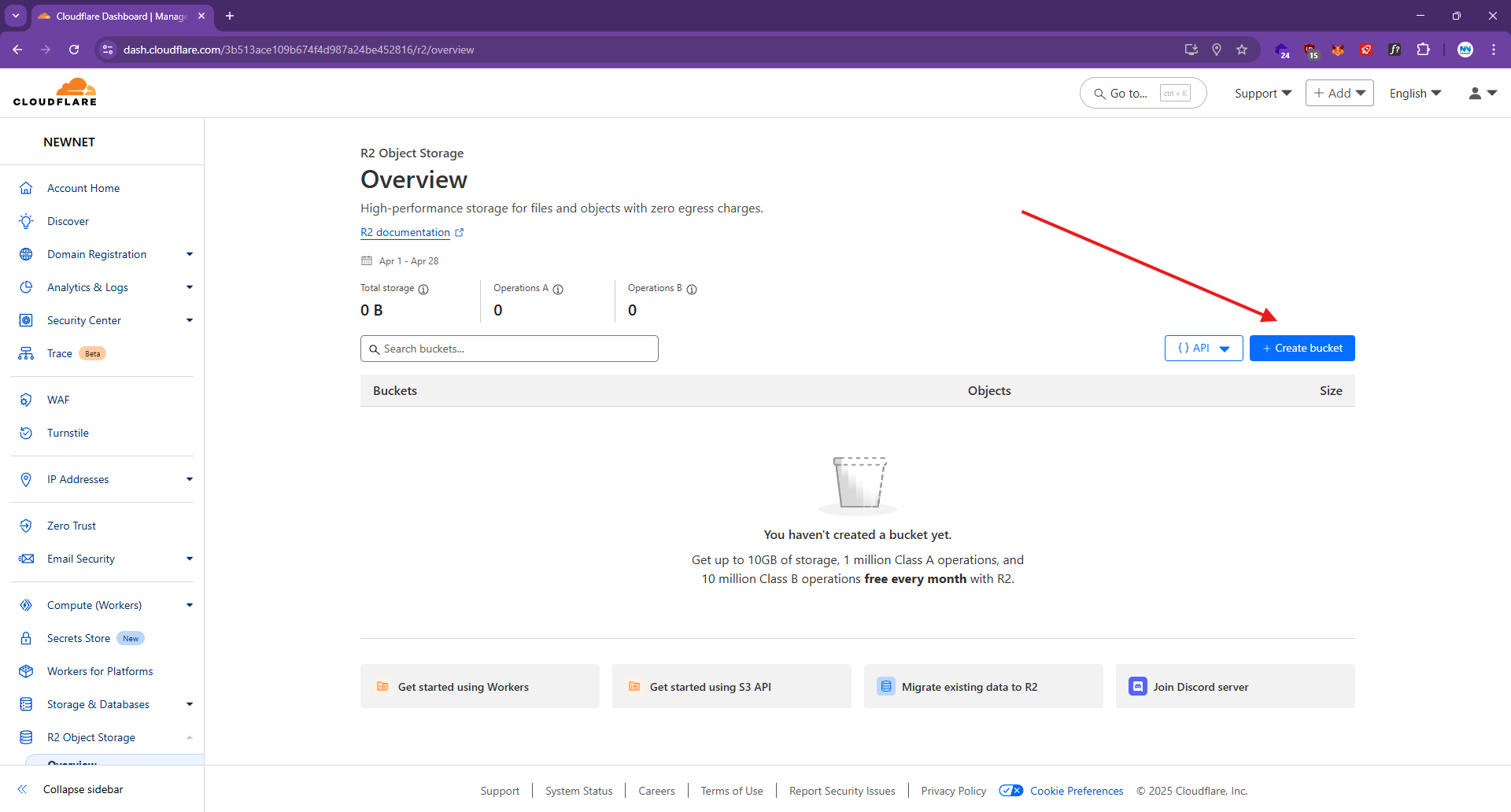Image resolution: width=1511 pixels, height=812 pixels.
Task: Click Join Discord server card
Action: click(x=1236, y=686)
